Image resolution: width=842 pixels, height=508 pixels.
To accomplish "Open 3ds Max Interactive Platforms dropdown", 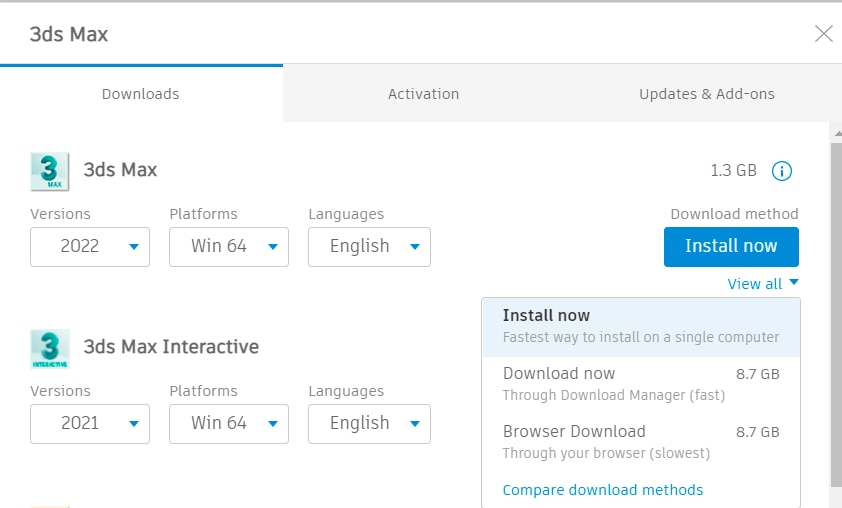I will pyautogui.click(x=229, y=424).
